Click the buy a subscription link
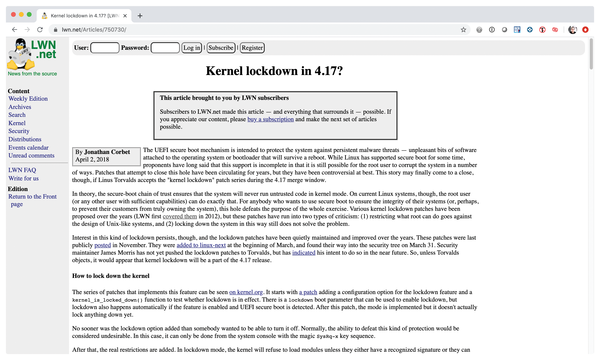This screenshot has width=600, height=360. tap(271, 119)
